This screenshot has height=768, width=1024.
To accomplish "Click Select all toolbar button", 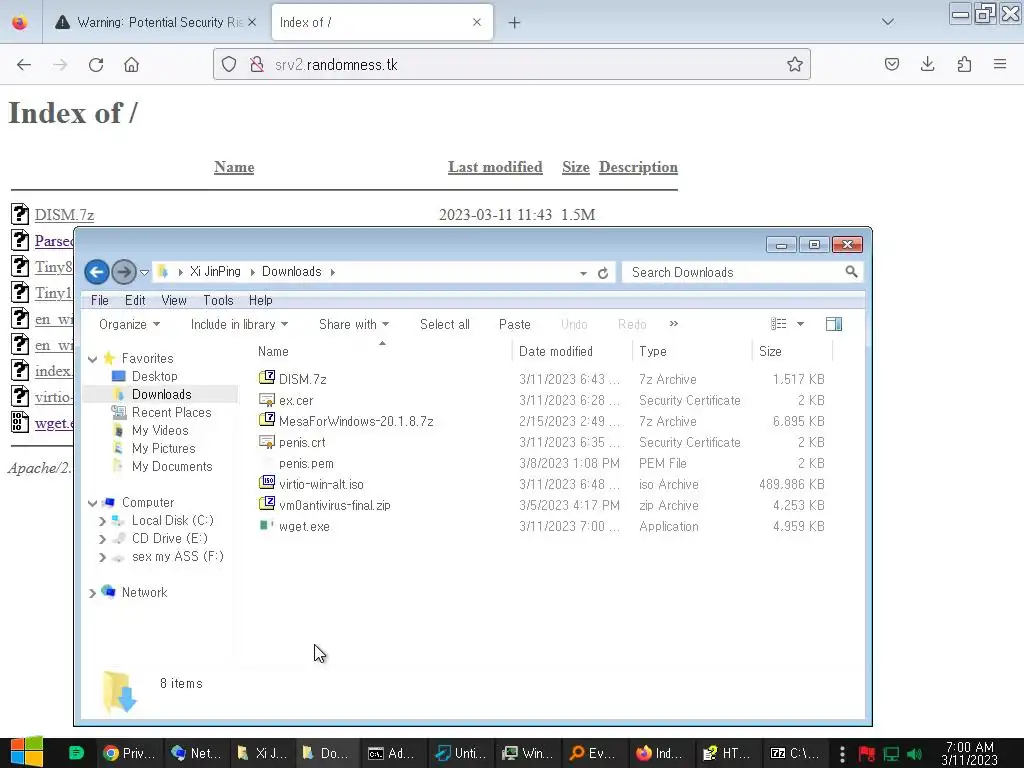I will pos(445,325).
